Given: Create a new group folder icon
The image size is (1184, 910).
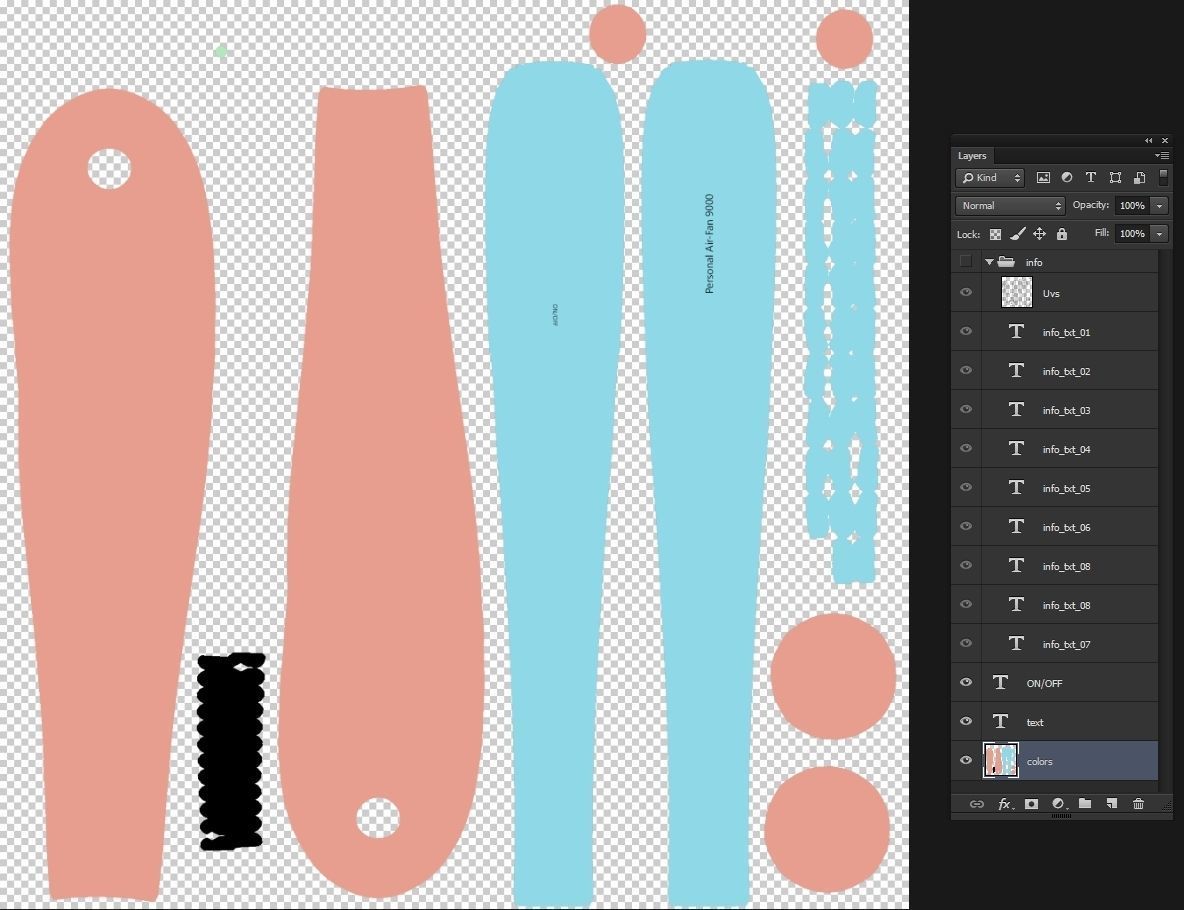Looking at the screenshot, I should pos(1085,803).
